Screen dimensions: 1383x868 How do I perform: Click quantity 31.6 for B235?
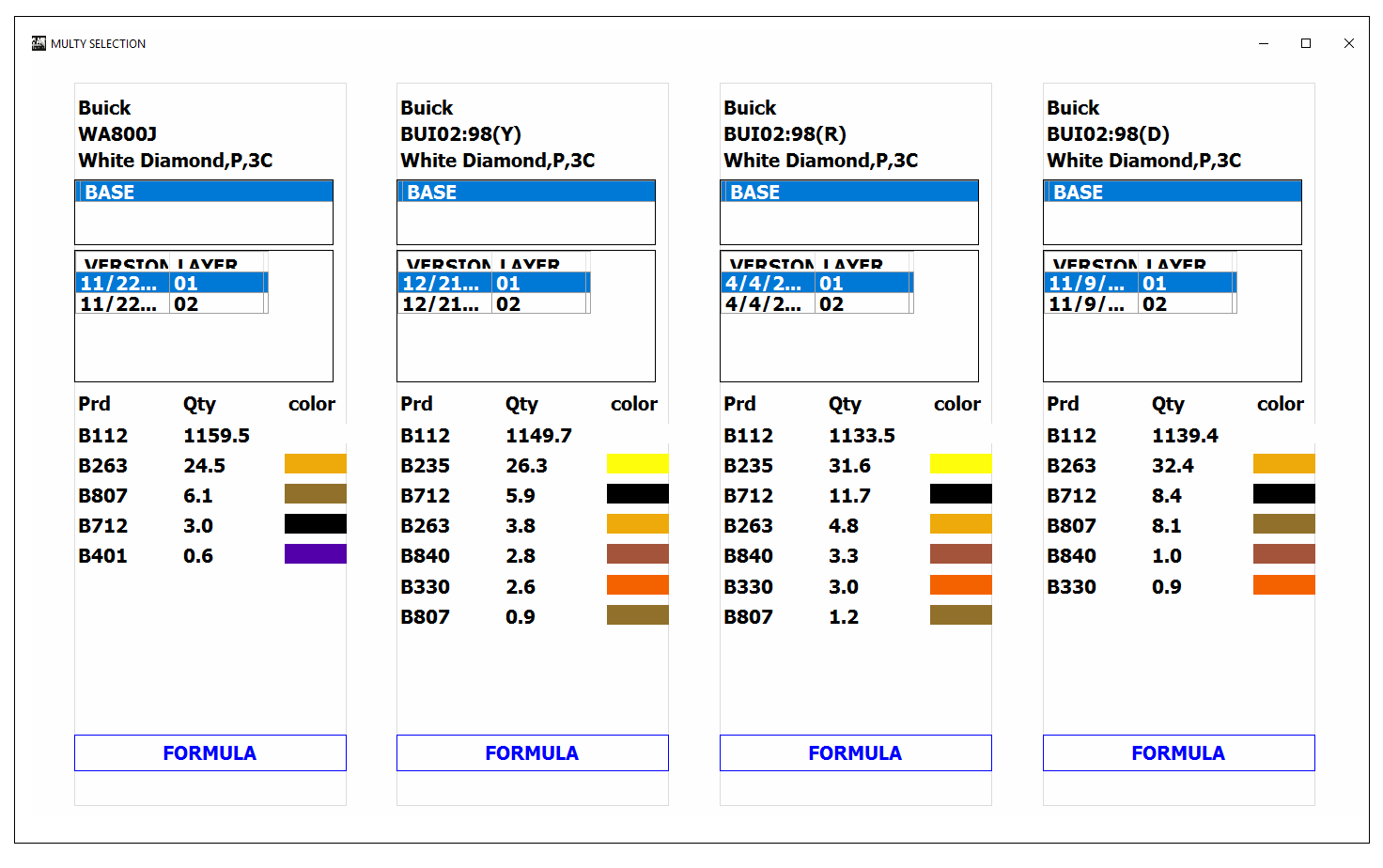[x=849, y=466]
